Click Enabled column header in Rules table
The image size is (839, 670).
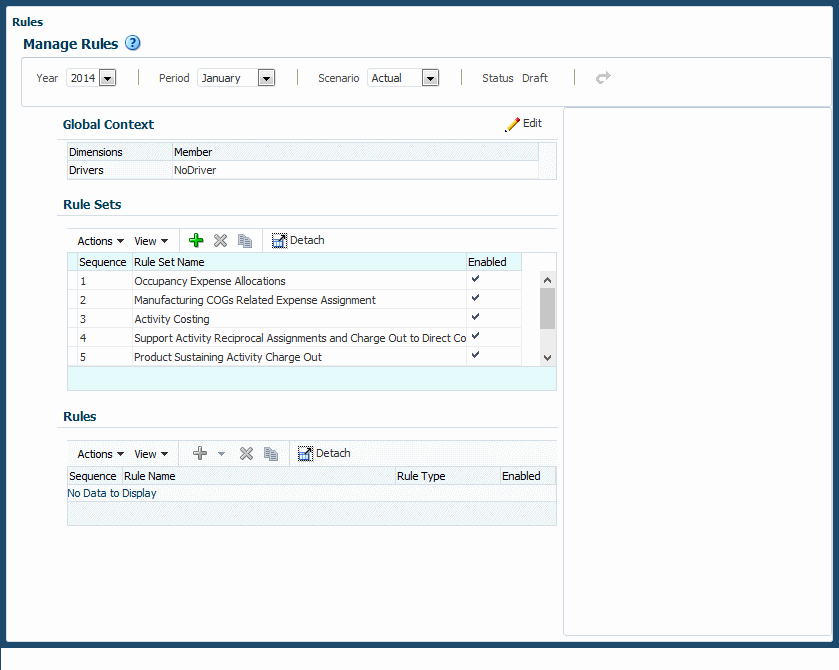coord(528,476)
